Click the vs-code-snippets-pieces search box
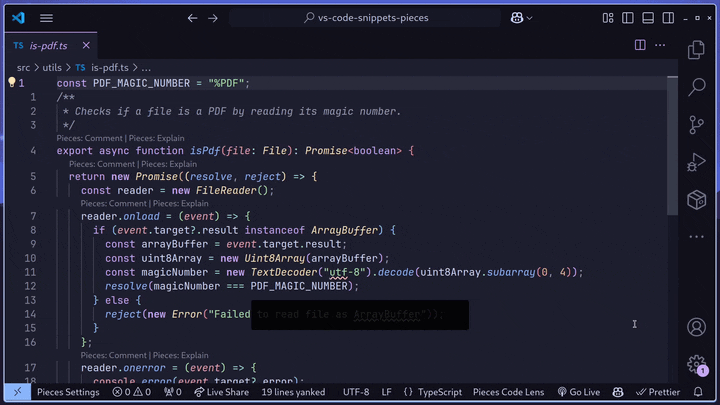The width and height of the screenshot is (720, 405). point(365,18)
